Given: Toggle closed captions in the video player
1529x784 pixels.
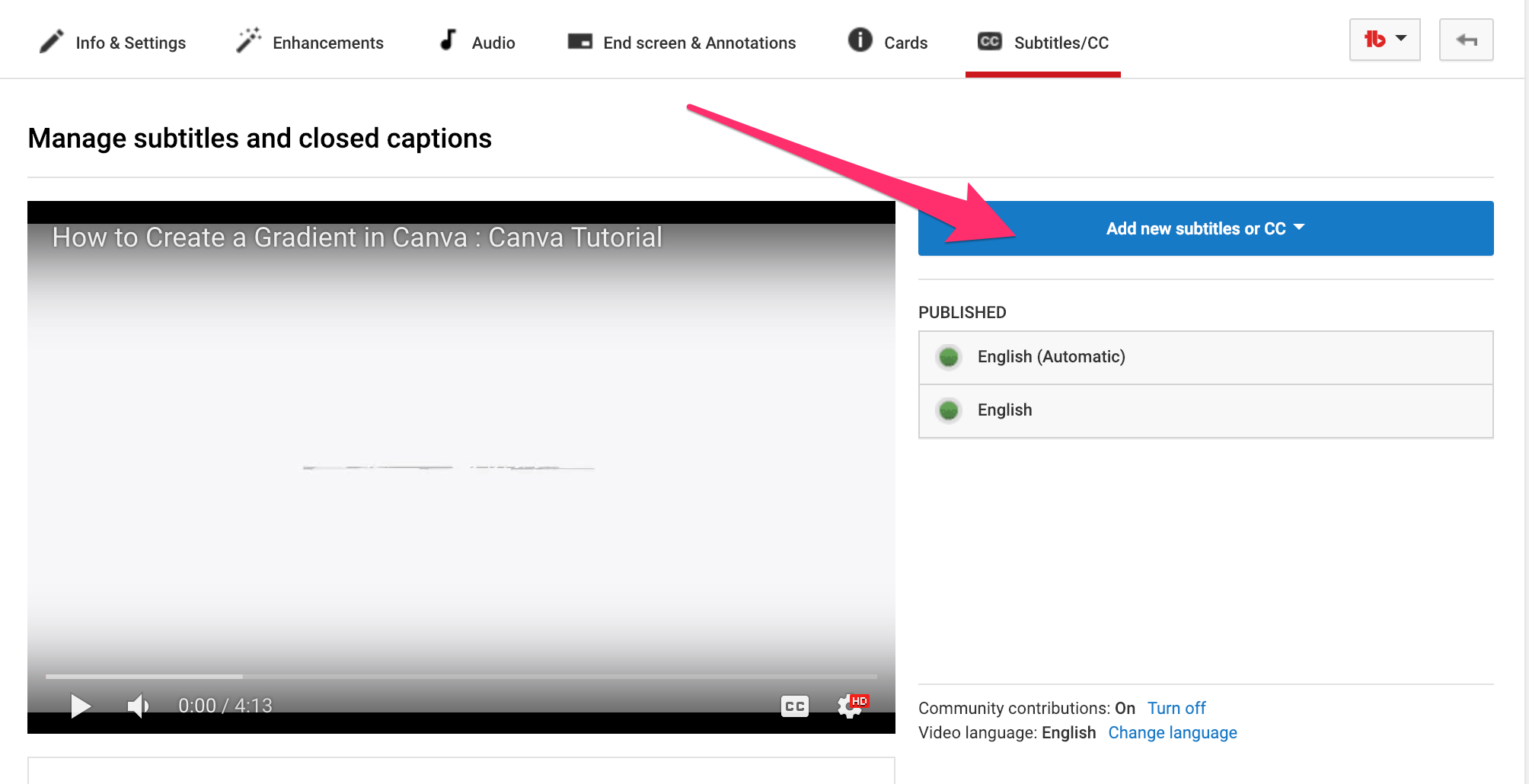Looking at the screenshot, I should coord(794,706).
